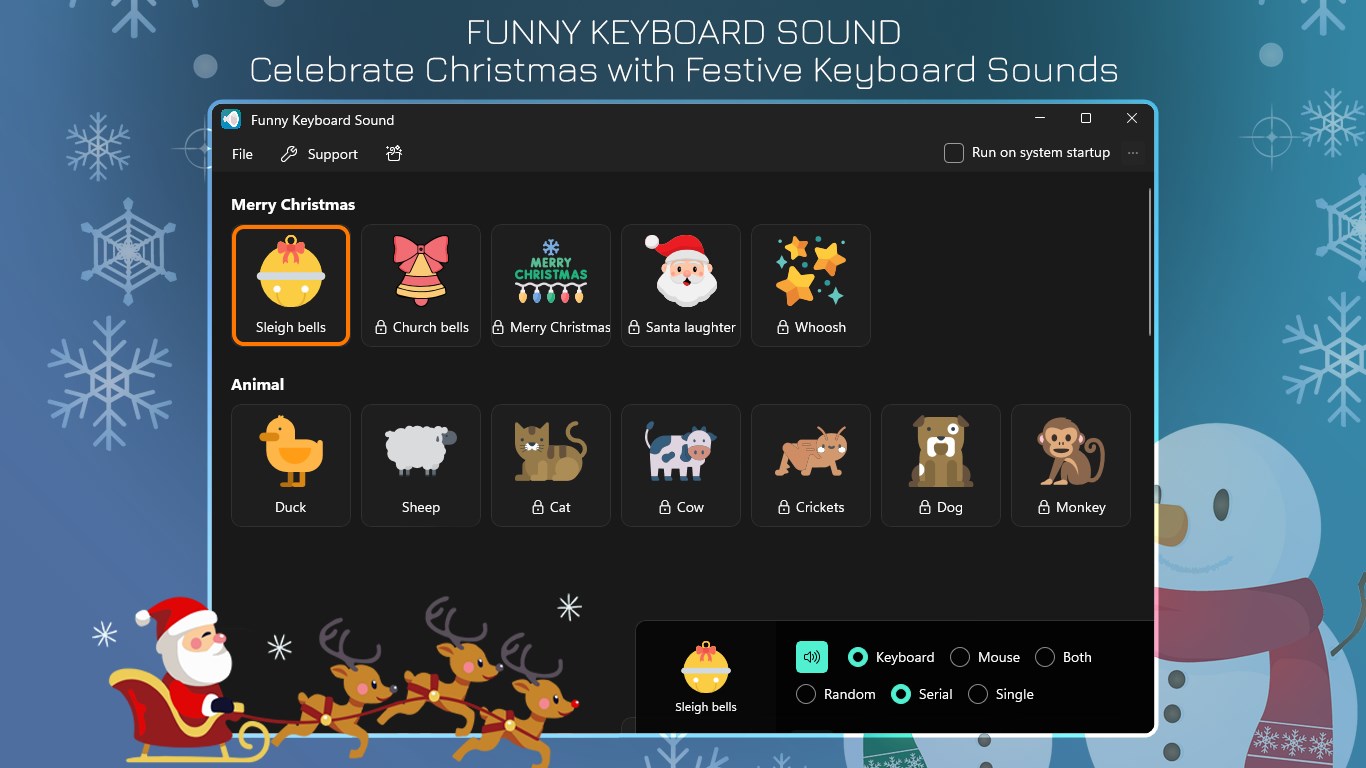Close the Funny Keyboard Sound window
The width and height of the screenshot is (1366, 768).
[1132, 118]
